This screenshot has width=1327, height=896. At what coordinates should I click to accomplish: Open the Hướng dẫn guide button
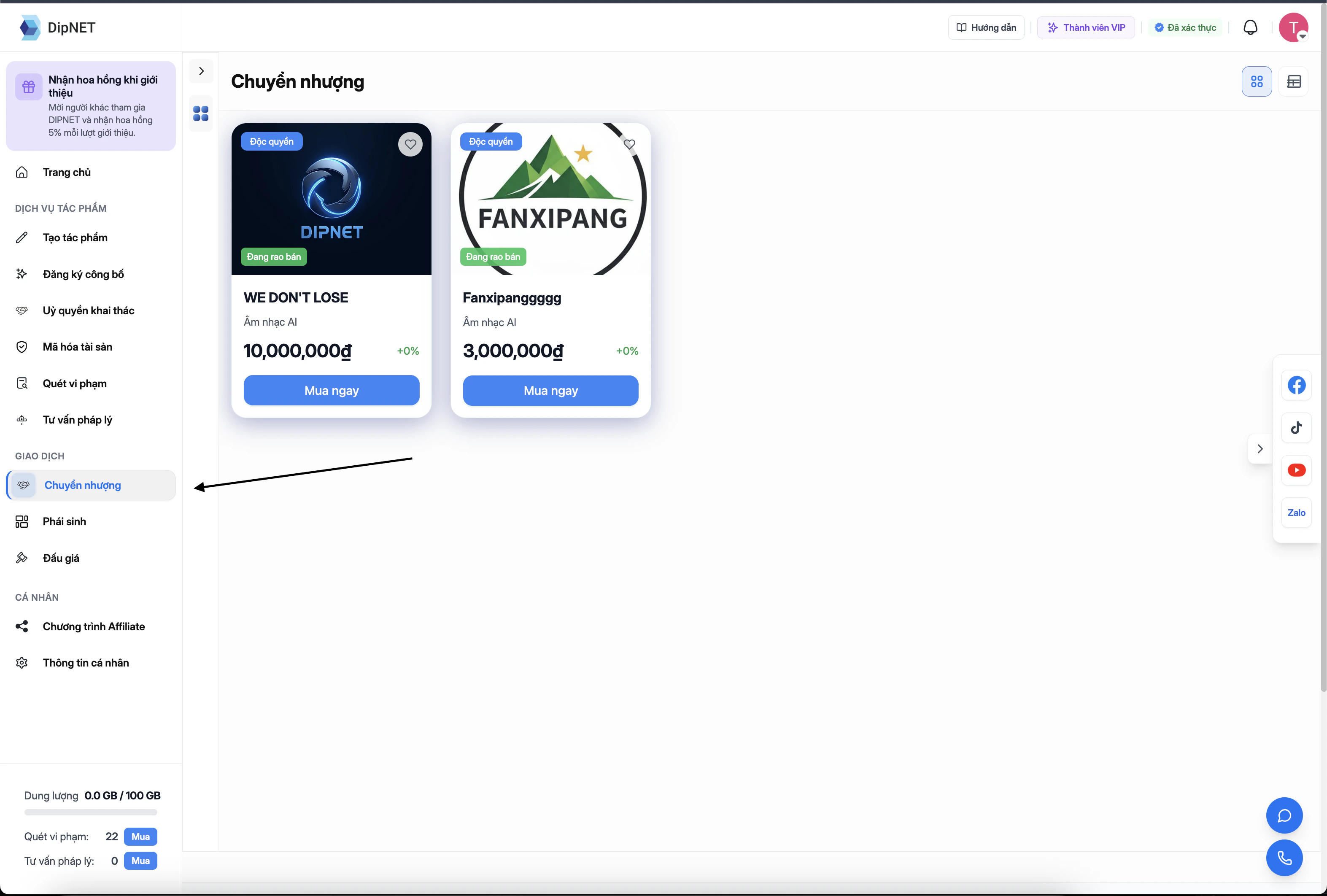click(x=986, y=27)
